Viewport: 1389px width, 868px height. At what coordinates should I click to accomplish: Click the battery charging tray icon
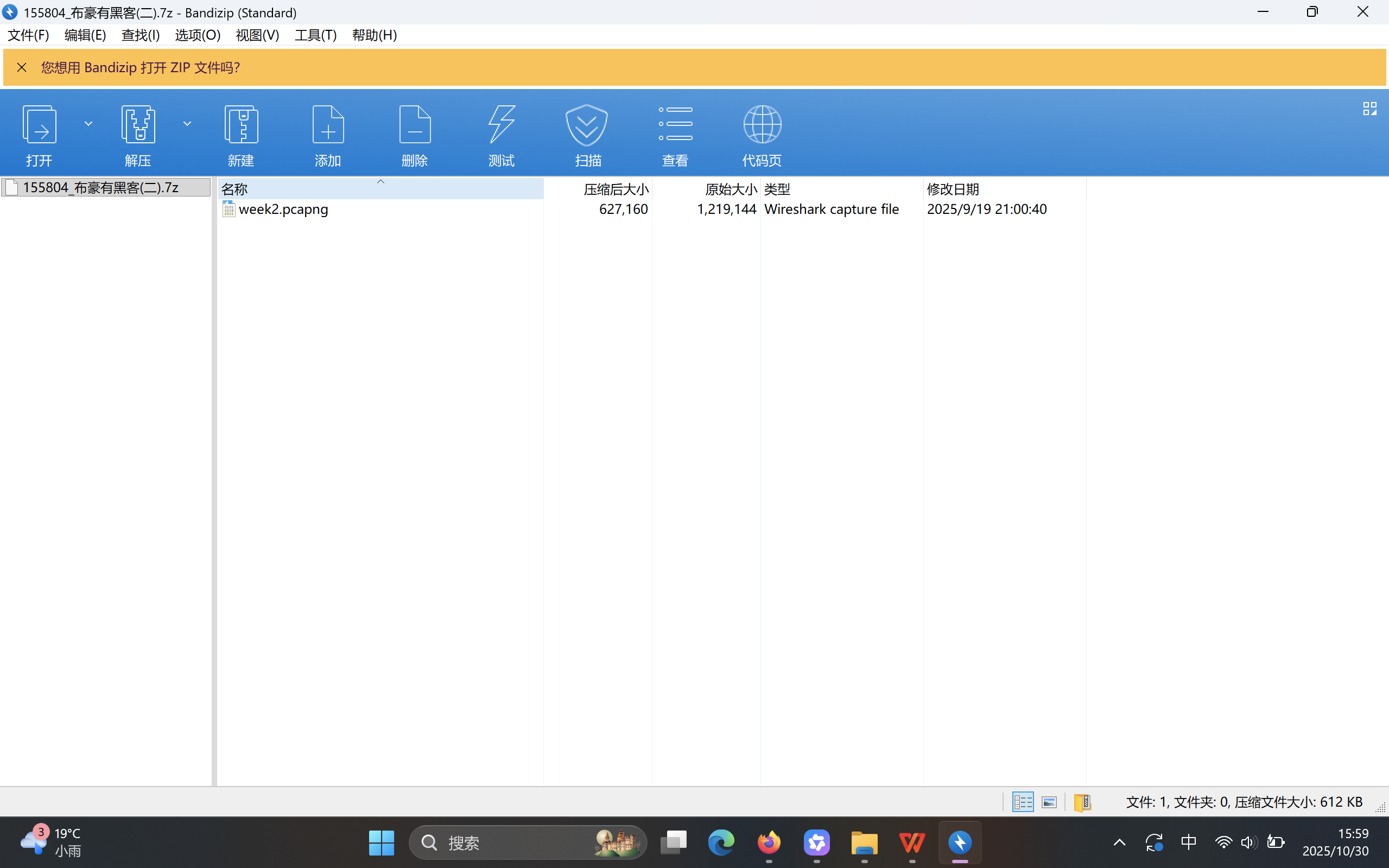[x=1276, y=842]
